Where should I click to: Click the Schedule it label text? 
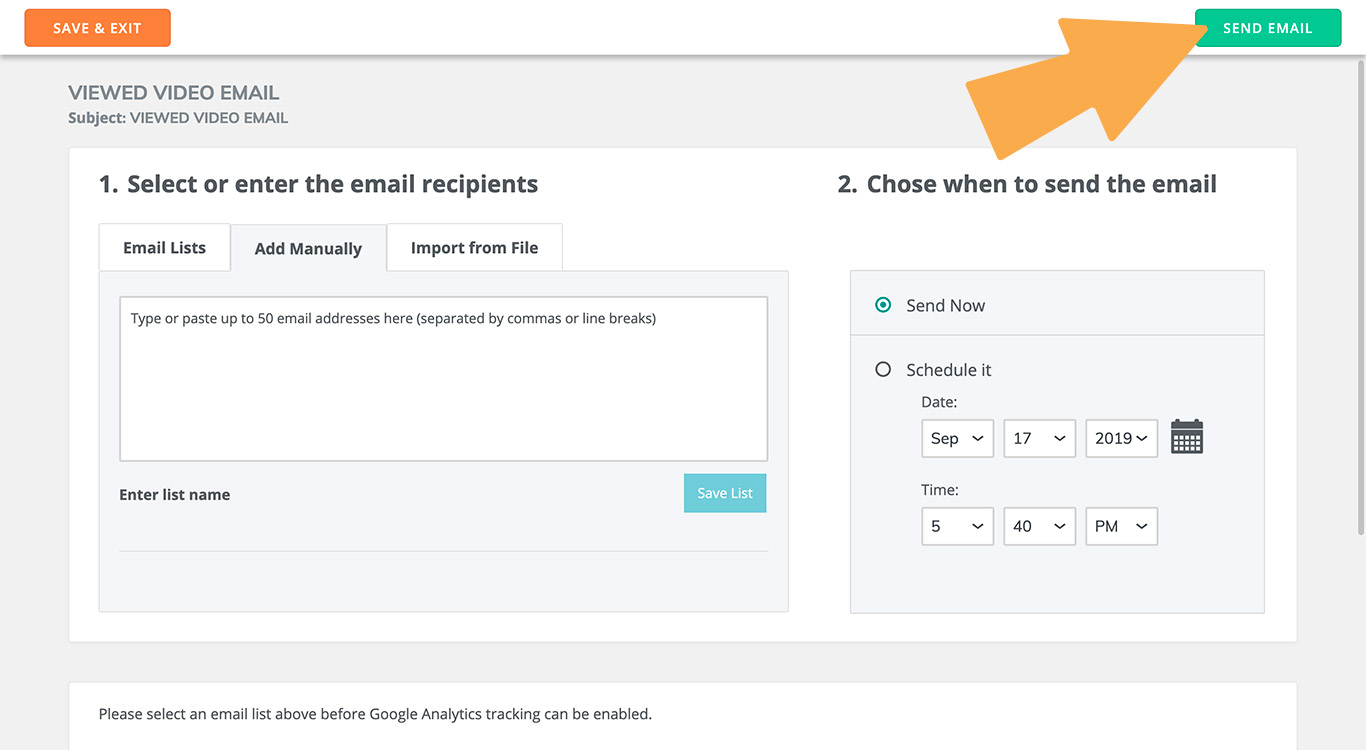click(x=948, y=370)
